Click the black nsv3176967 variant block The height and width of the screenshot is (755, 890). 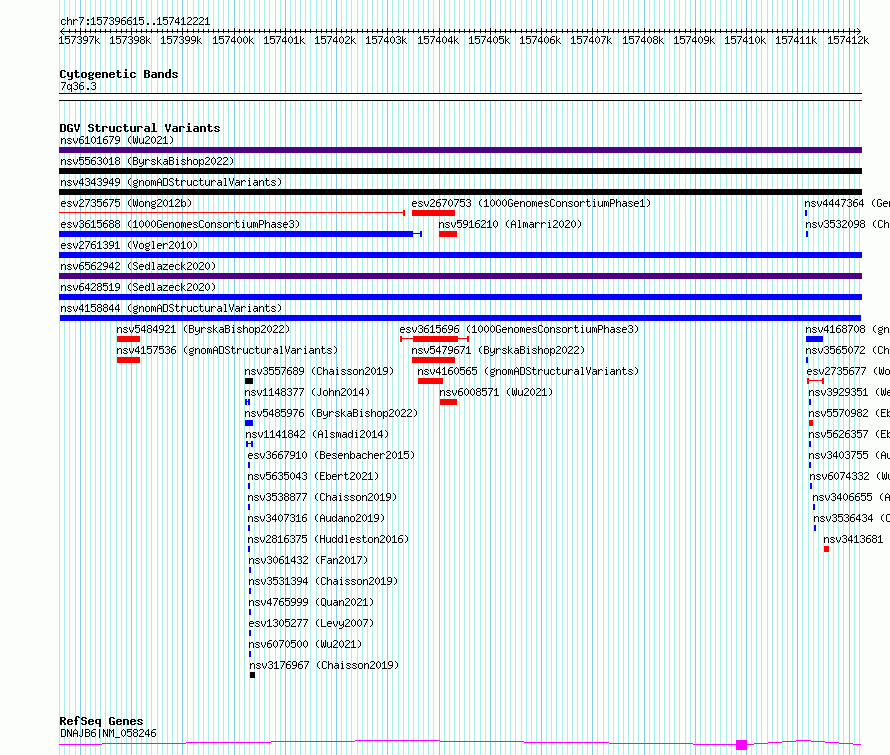coord(253,675)
